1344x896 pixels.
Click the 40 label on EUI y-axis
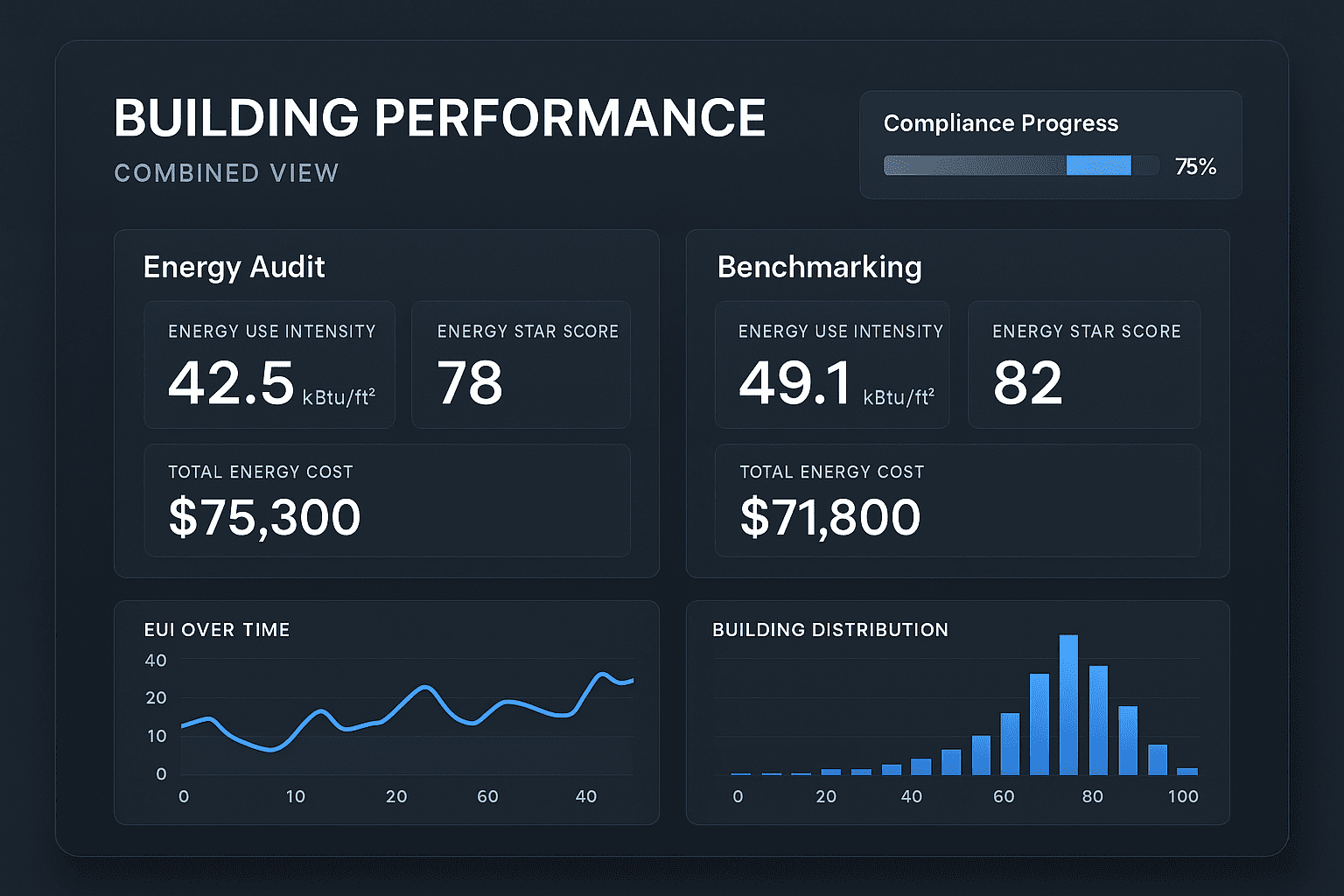pos(156,661)
